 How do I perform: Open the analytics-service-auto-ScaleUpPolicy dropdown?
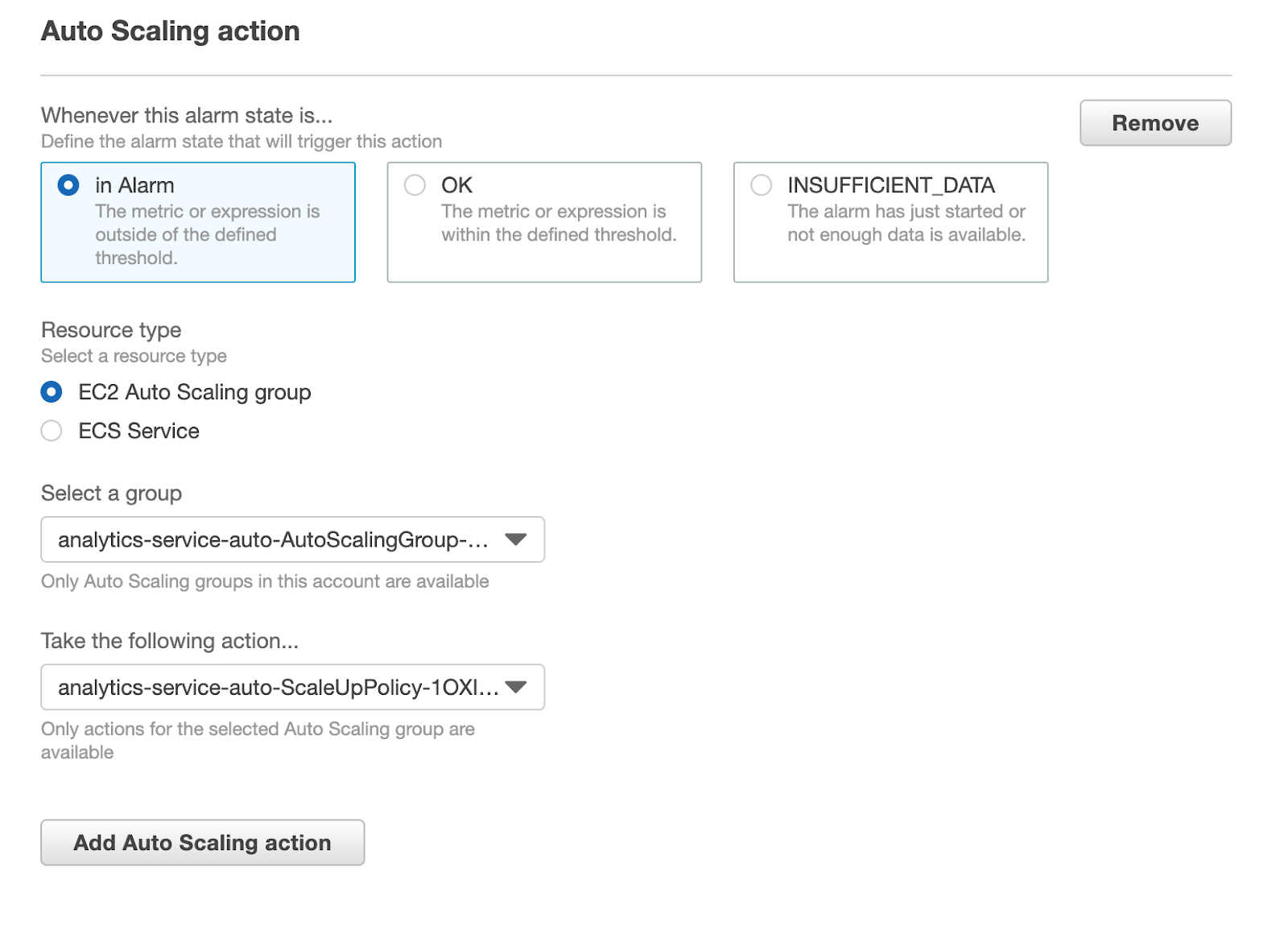coord(274,688)
